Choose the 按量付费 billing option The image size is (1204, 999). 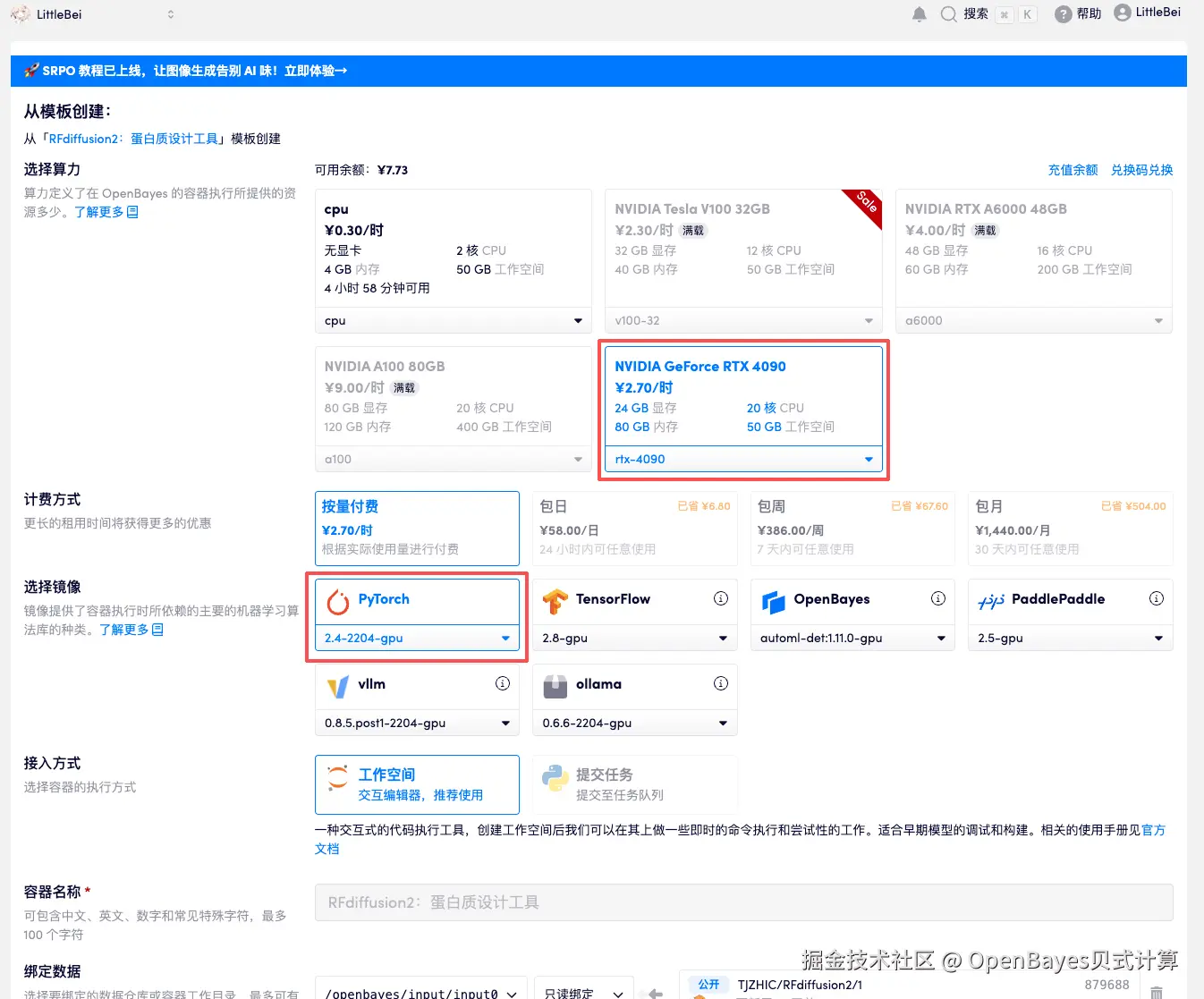point(417,528)
